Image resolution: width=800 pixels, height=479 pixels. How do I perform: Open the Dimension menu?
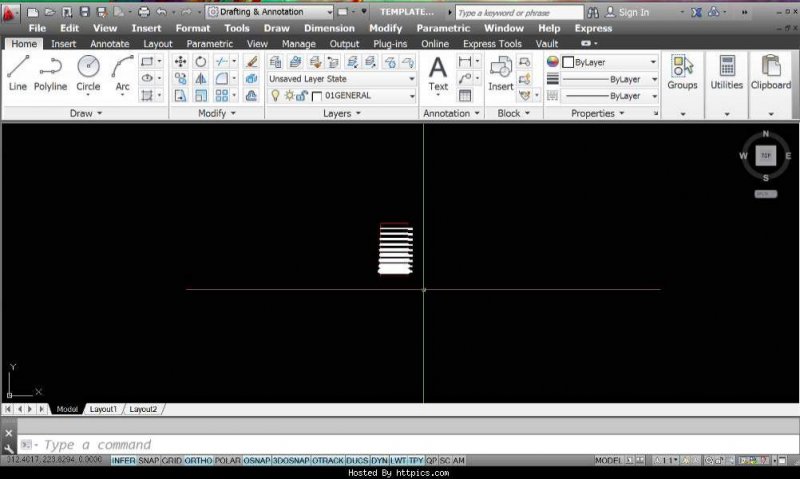[329, 28]
